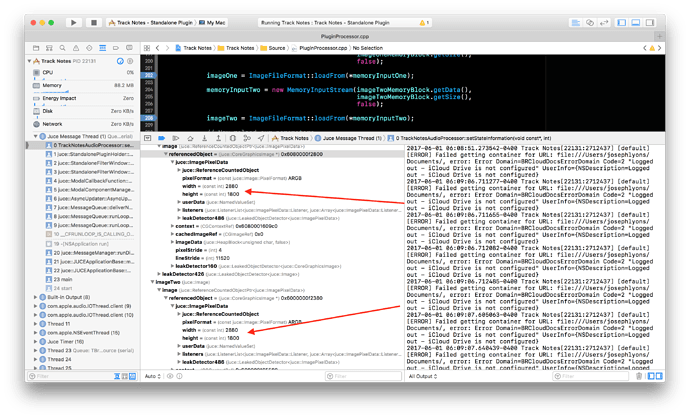This screenshot has height=418, width=690.
Task: Open the Find navigator magnifier icon
Action: 62,48
